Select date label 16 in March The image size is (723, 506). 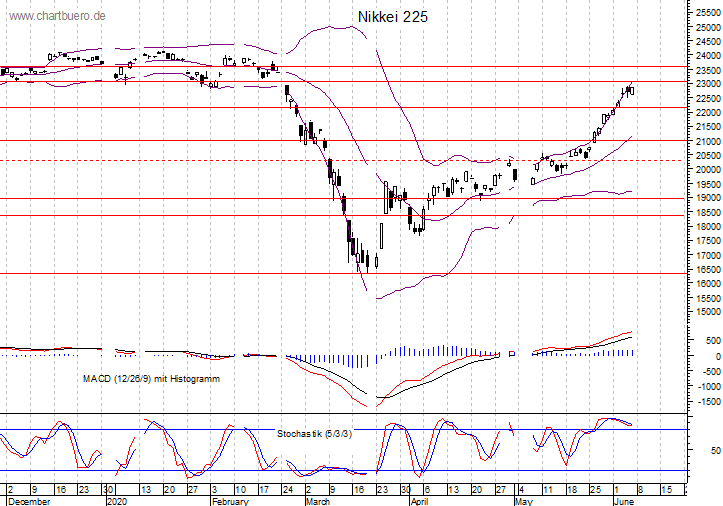359,489
